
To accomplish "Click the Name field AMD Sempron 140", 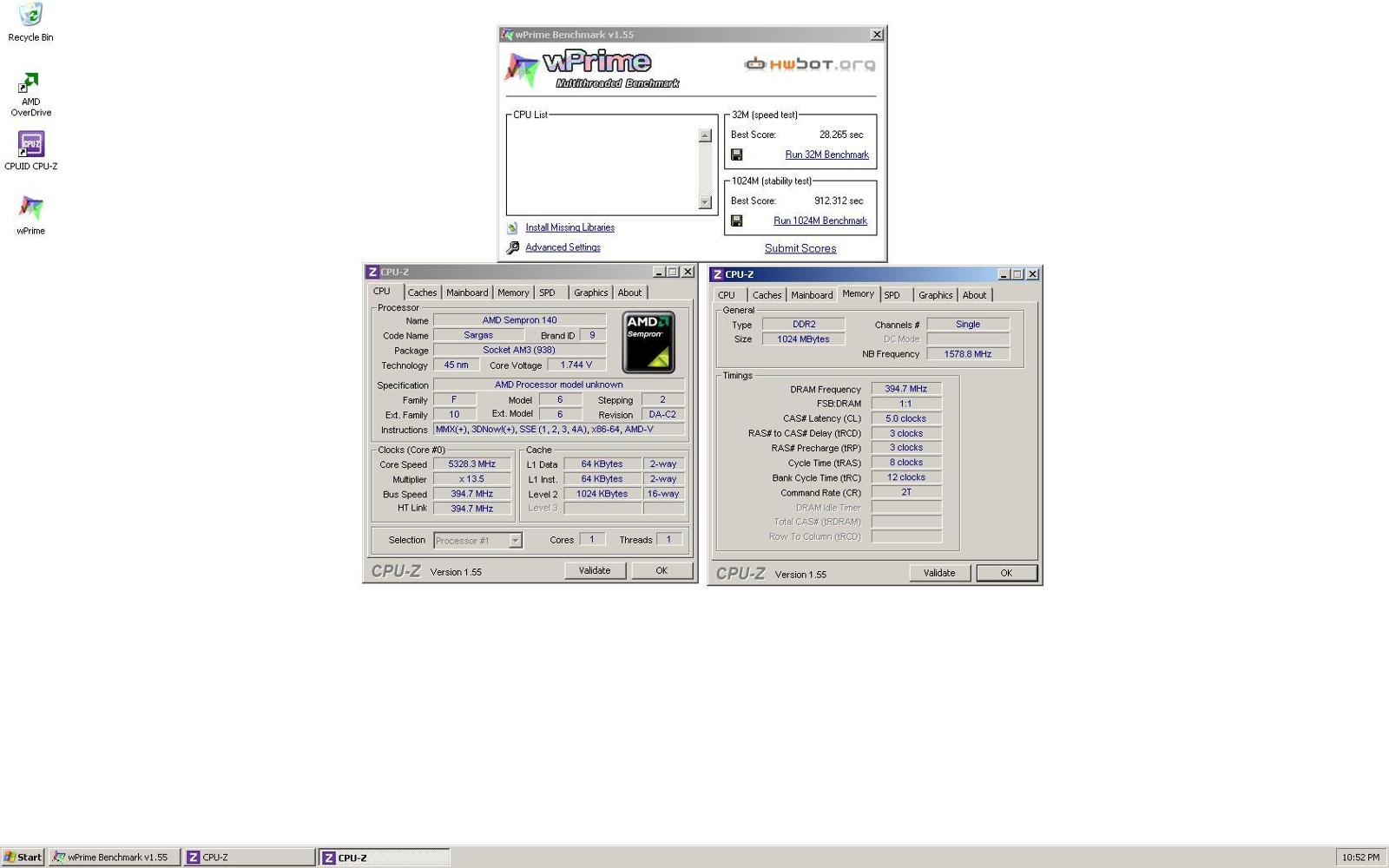I will pyautogui.click(x=519, y=320).
